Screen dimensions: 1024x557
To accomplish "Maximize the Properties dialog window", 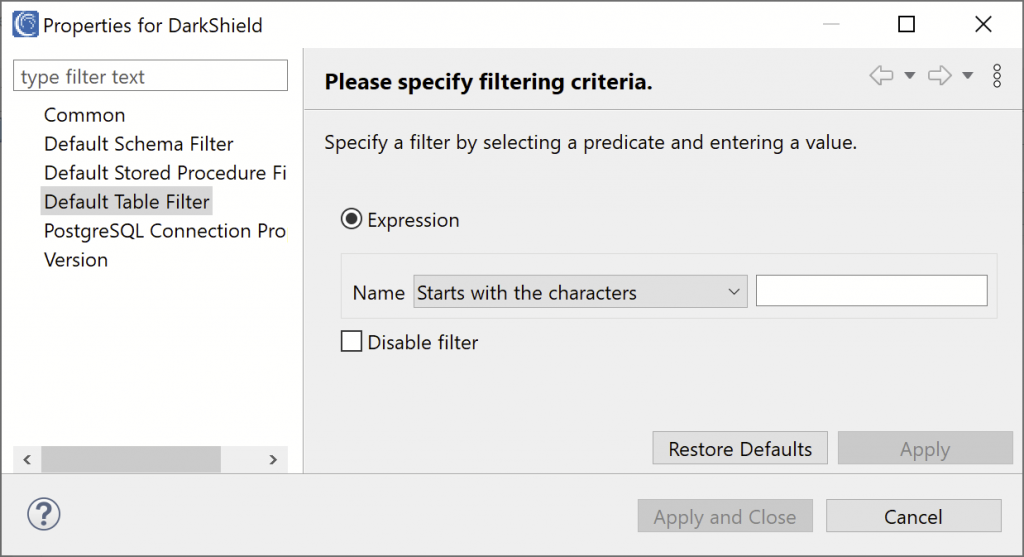I will pos(906,24).
